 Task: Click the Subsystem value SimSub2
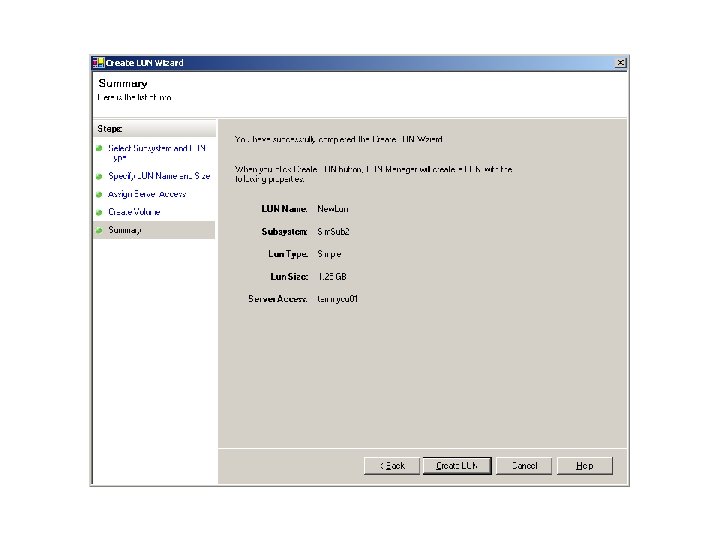333,231
